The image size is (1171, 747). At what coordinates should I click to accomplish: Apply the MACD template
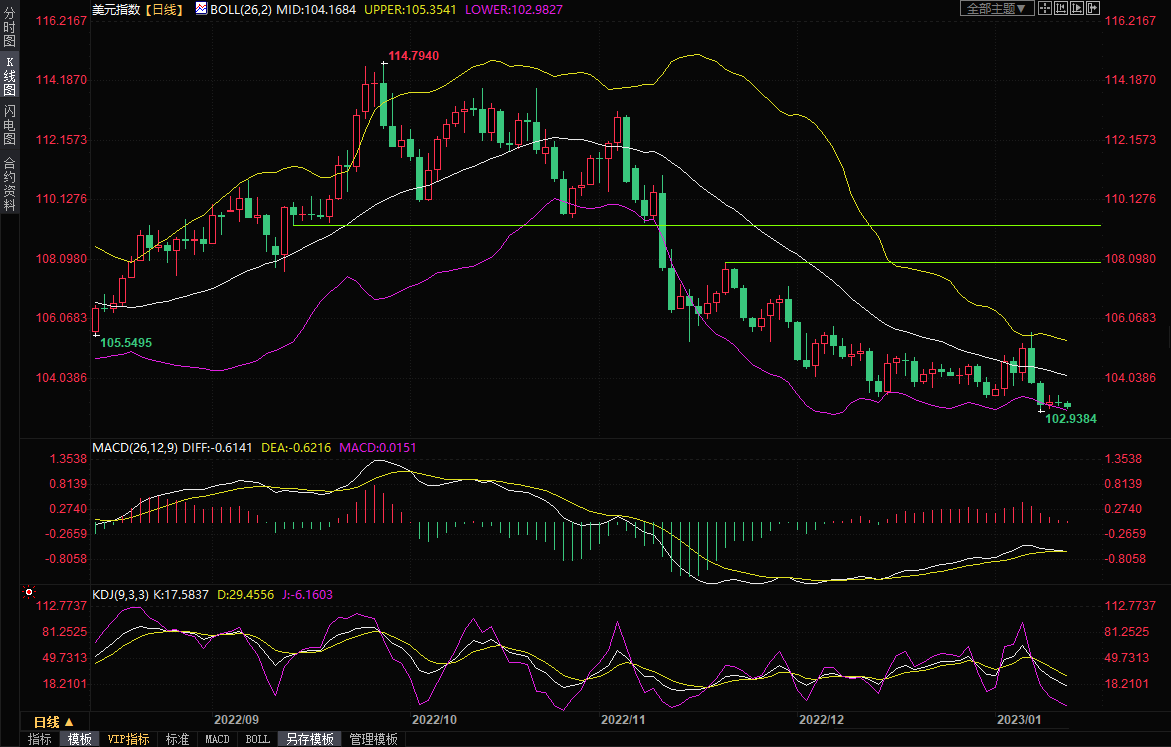[x=217, y=739]
